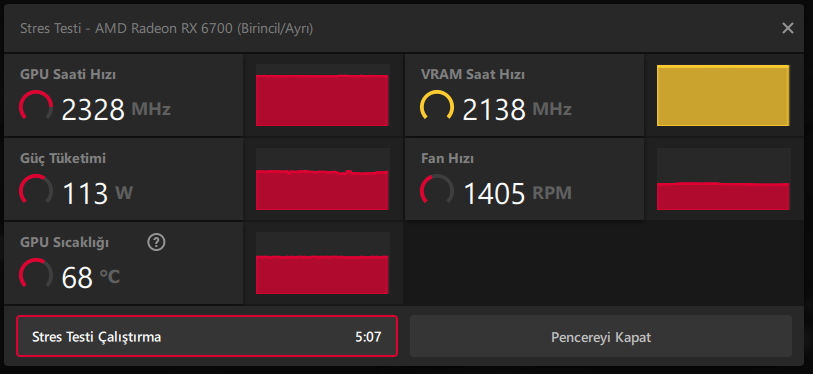Click the Stres Testi Çalıştırma button

207,336
